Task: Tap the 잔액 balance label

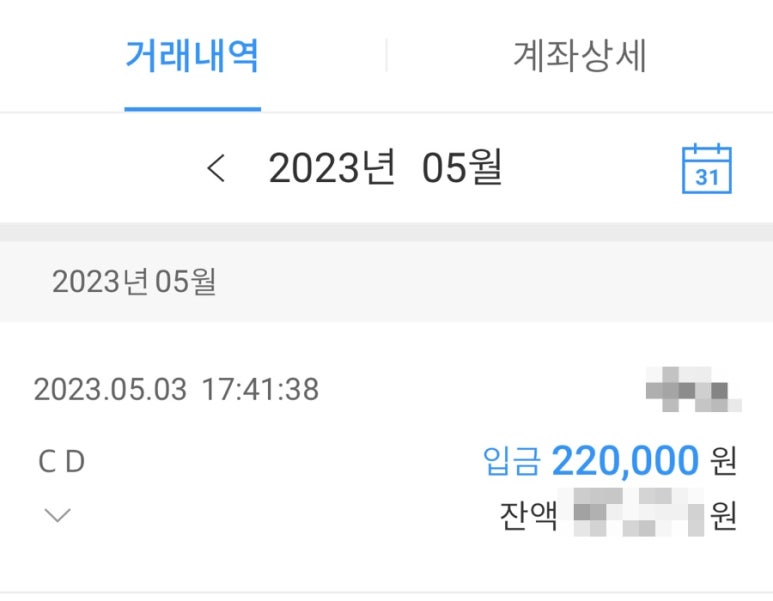Action: 528,516
